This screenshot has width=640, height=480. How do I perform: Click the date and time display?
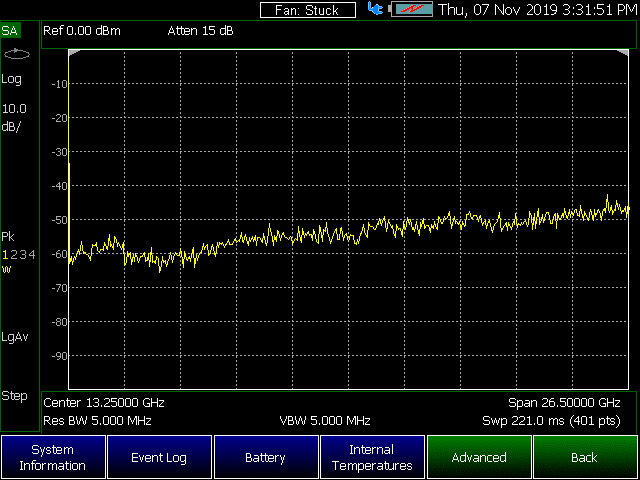pyautogui.click(x=538, y=10)
